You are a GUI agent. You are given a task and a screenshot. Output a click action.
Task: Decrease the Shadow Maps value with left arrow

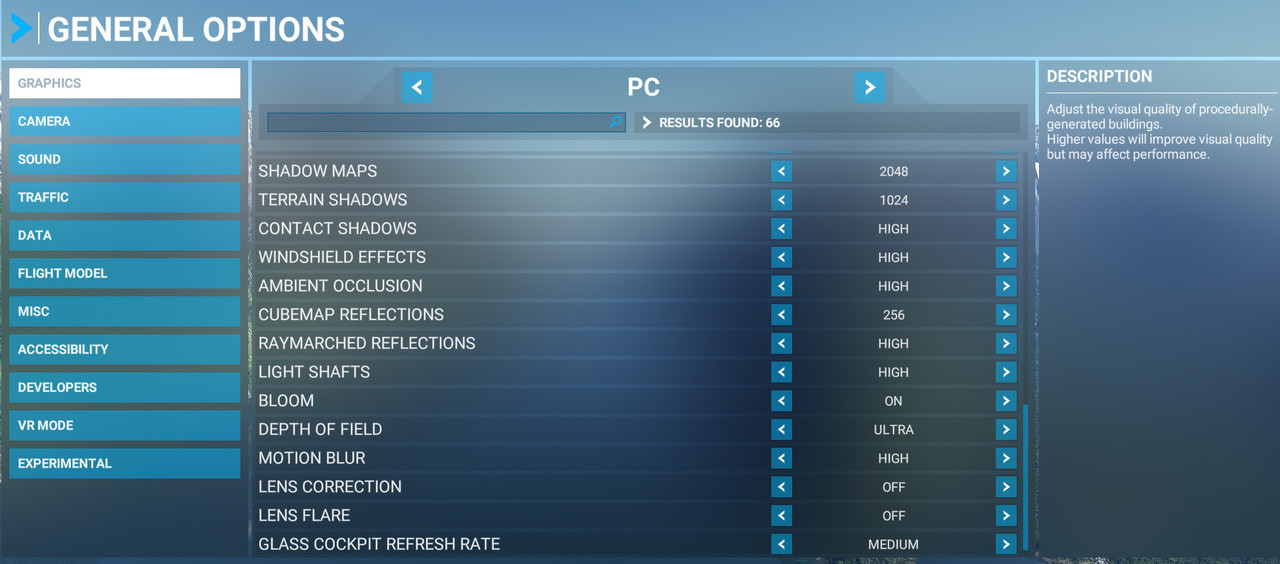pyautogui.click(x=781, y=171)
